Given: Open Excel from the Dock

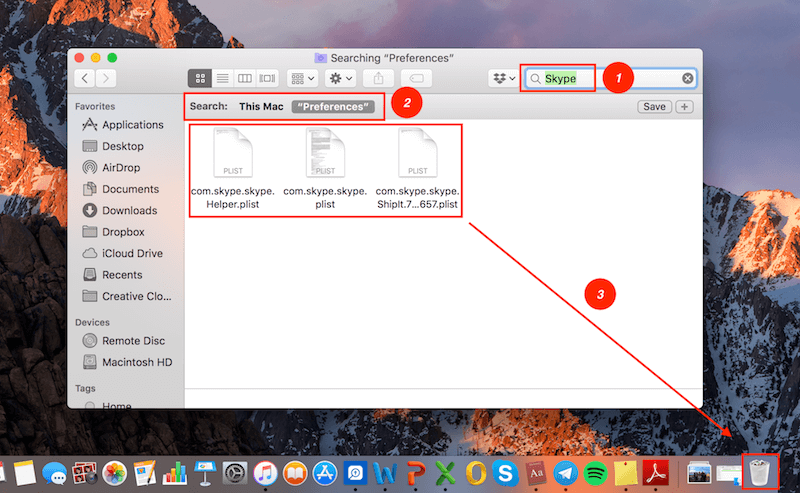Looking at the screenshot, I should pos(445,474).
